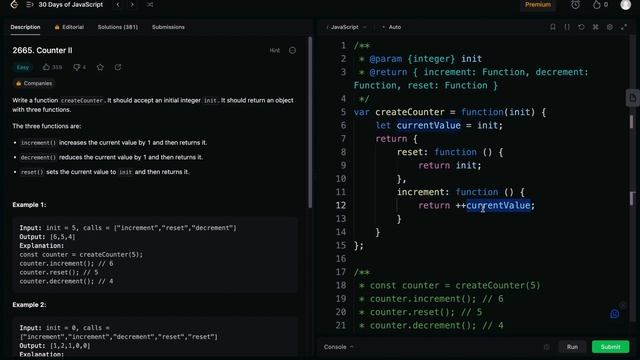
Task: Format code with the braces icon
Action: pos(567,27)
